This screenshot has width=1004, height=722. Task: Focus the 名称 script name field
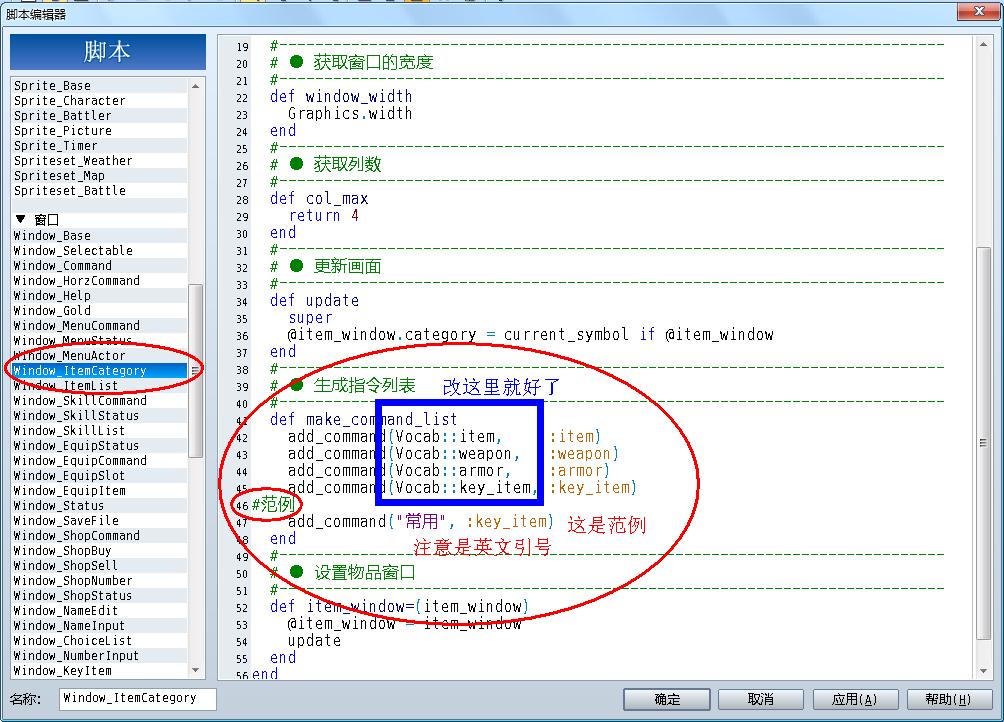pos(138,698)
